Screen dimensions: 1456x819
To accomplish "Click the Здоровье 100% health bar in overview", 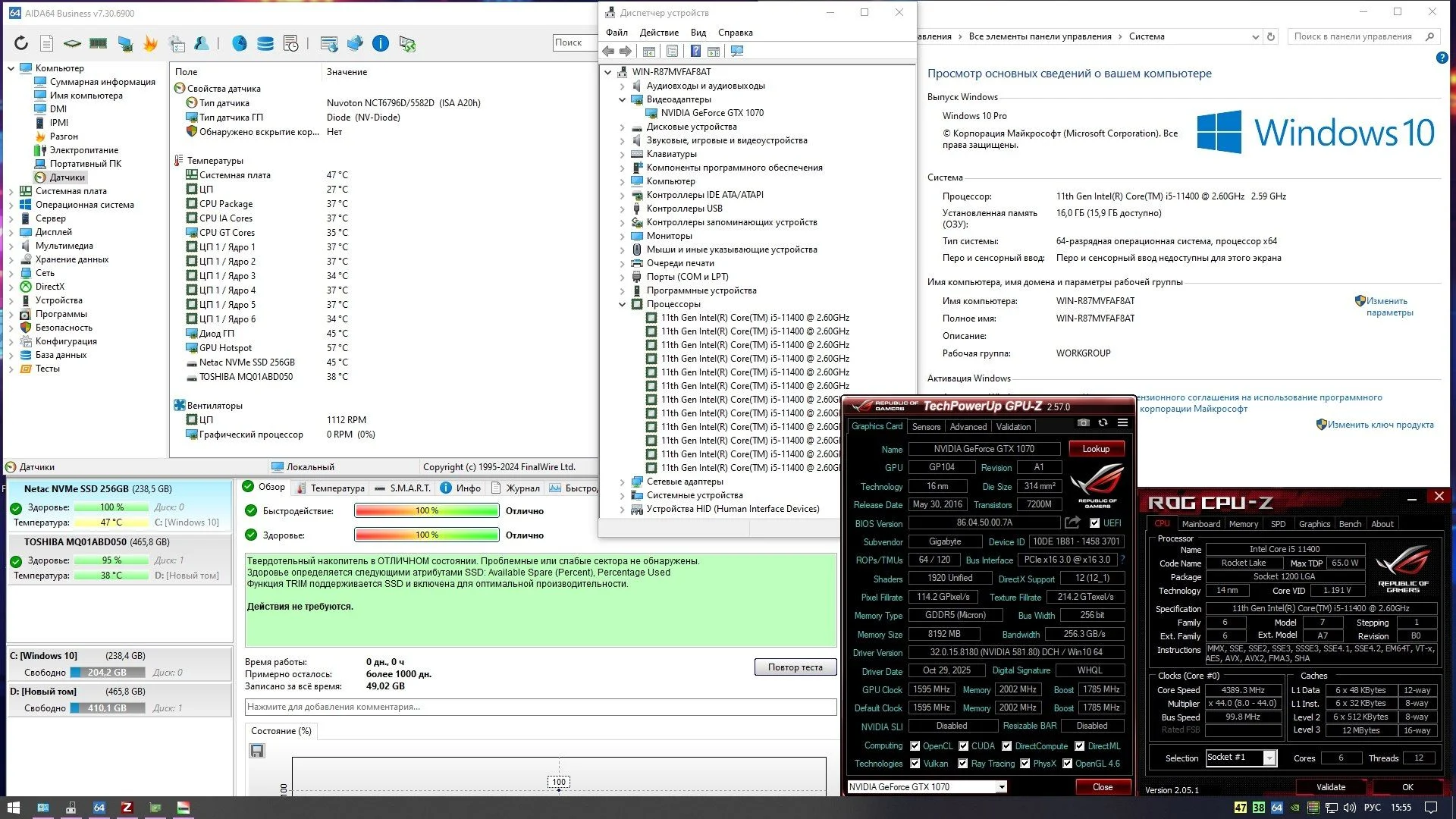I will coord(427,535).
